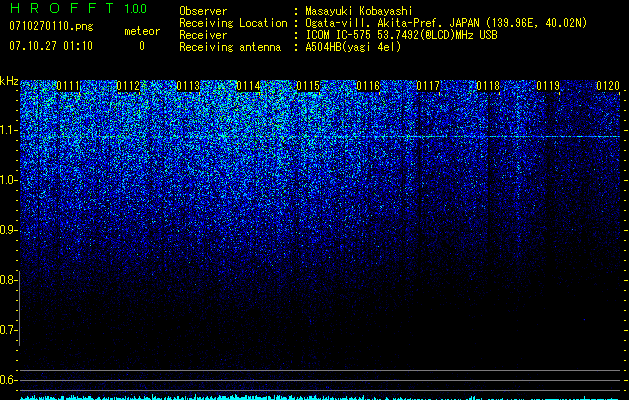Click the Receiving Location label
This screenshot has height=400, width=629.
coord(233,23)
